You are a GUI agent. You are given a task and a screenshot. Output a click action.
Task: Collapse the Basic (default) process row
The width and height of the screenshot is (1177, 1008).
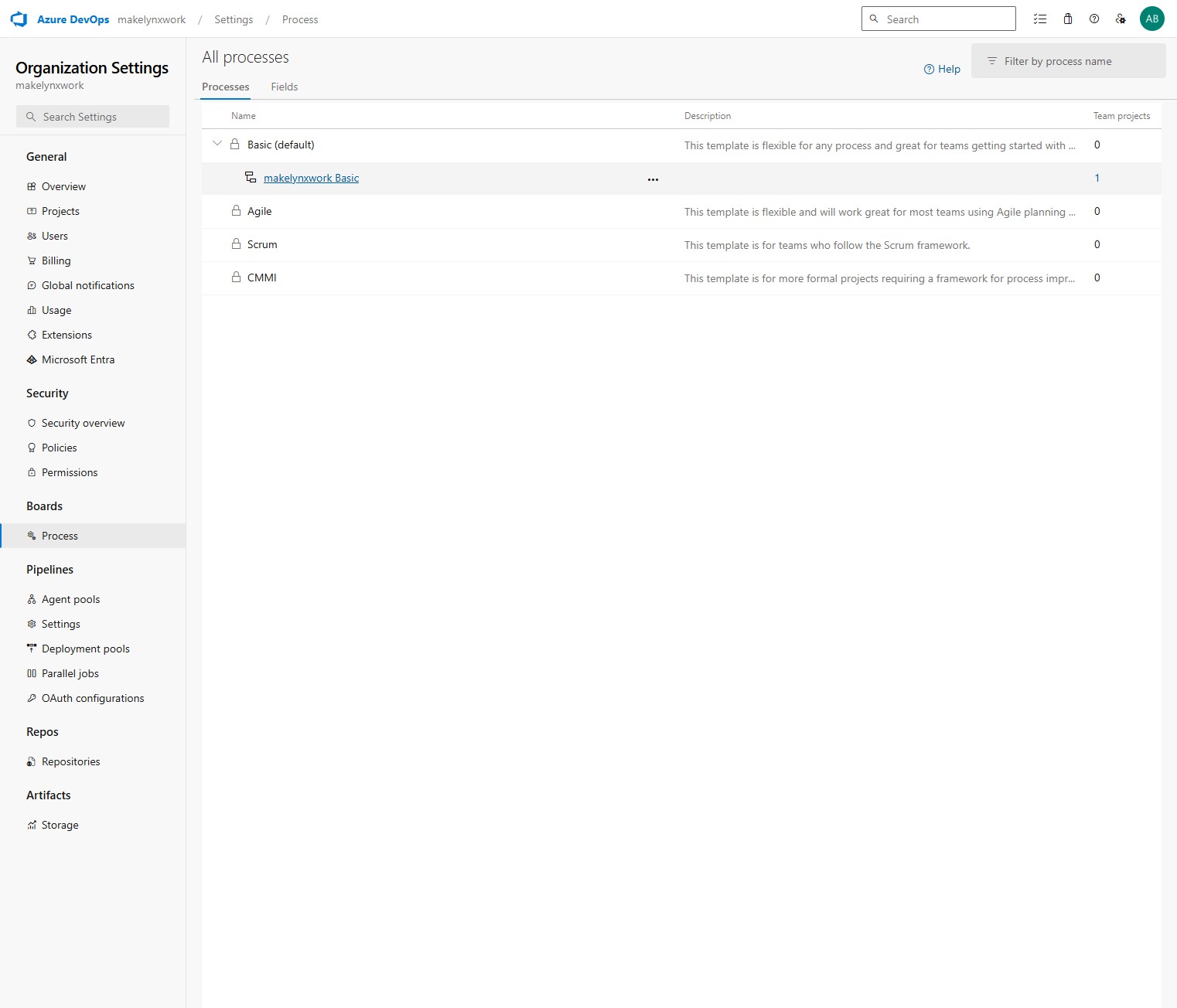pos(217,144)
